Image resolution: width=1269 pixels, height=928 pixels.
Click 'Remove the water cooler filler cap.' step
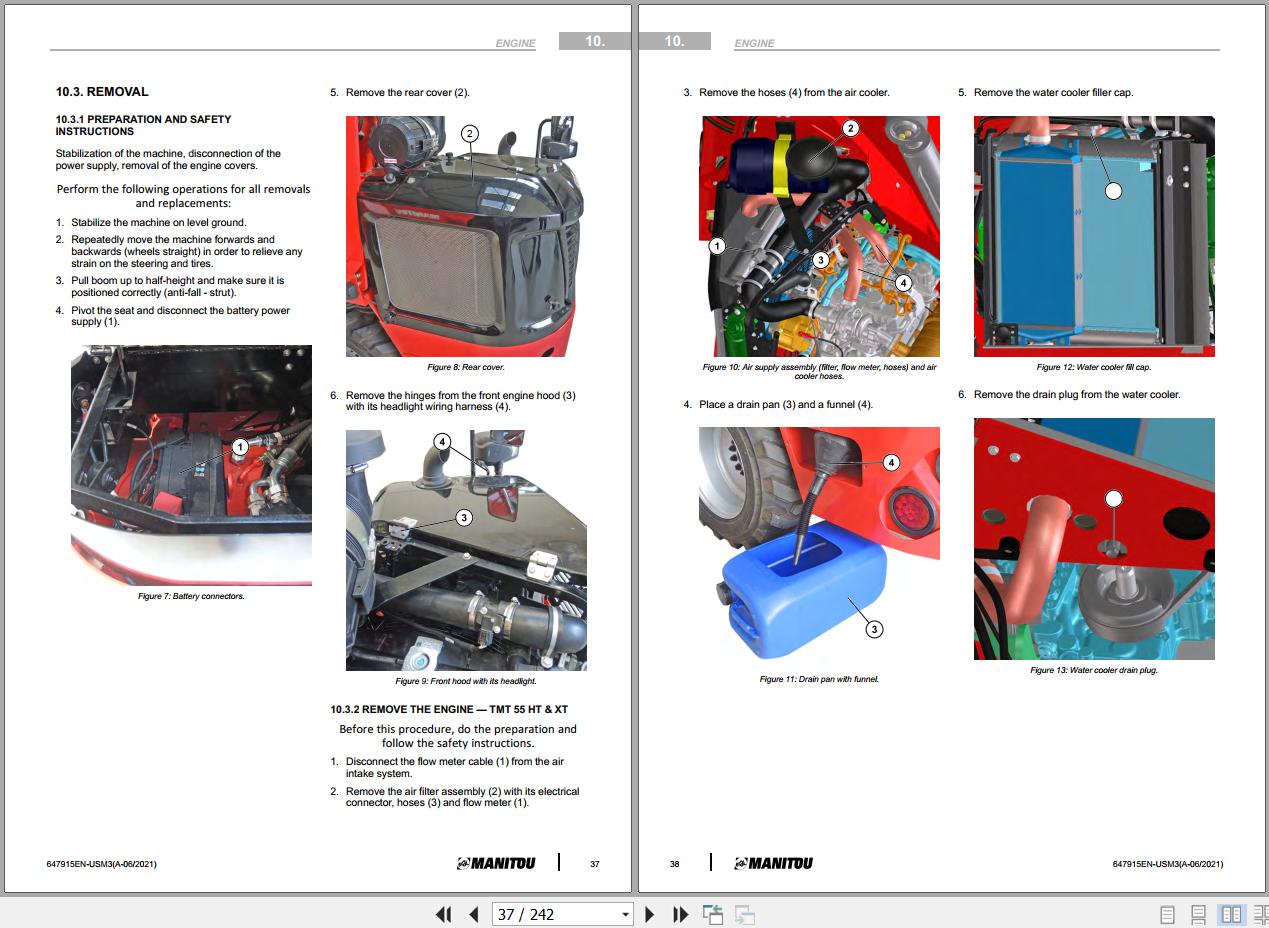point(1053,92)
